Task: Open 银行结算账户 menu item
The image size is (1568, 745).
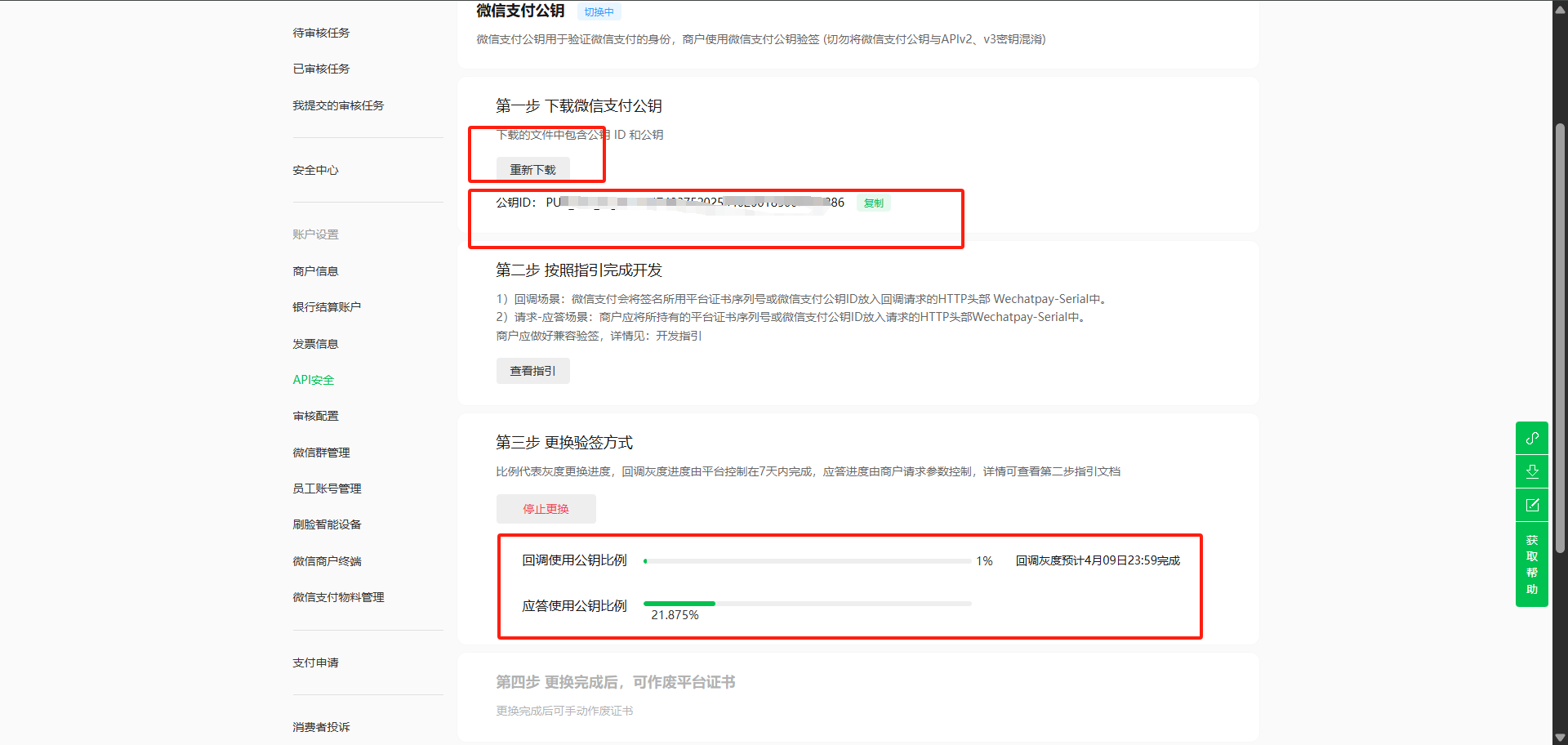Action: pyautogui.click(x=327, y=307)
